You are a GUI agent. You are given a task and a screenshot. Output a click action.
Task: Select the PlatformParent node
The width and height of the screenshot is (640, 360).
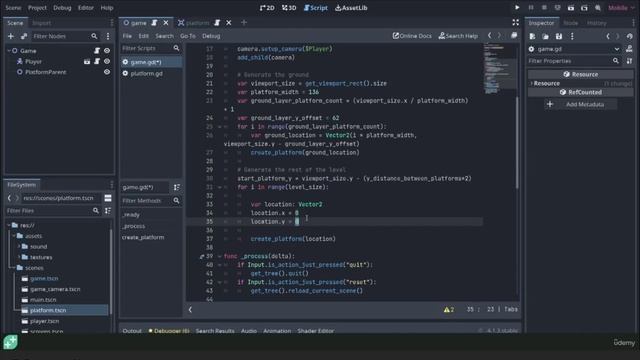click(x=45, y=72)
